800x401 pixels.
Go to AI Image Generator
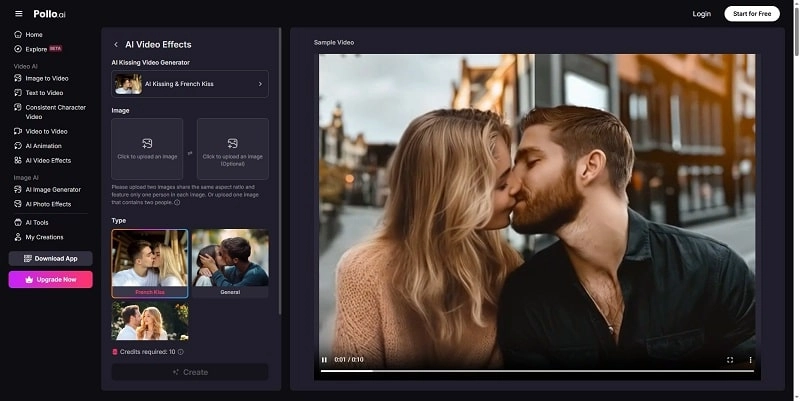pyautogui.click(x=53, y=189)
